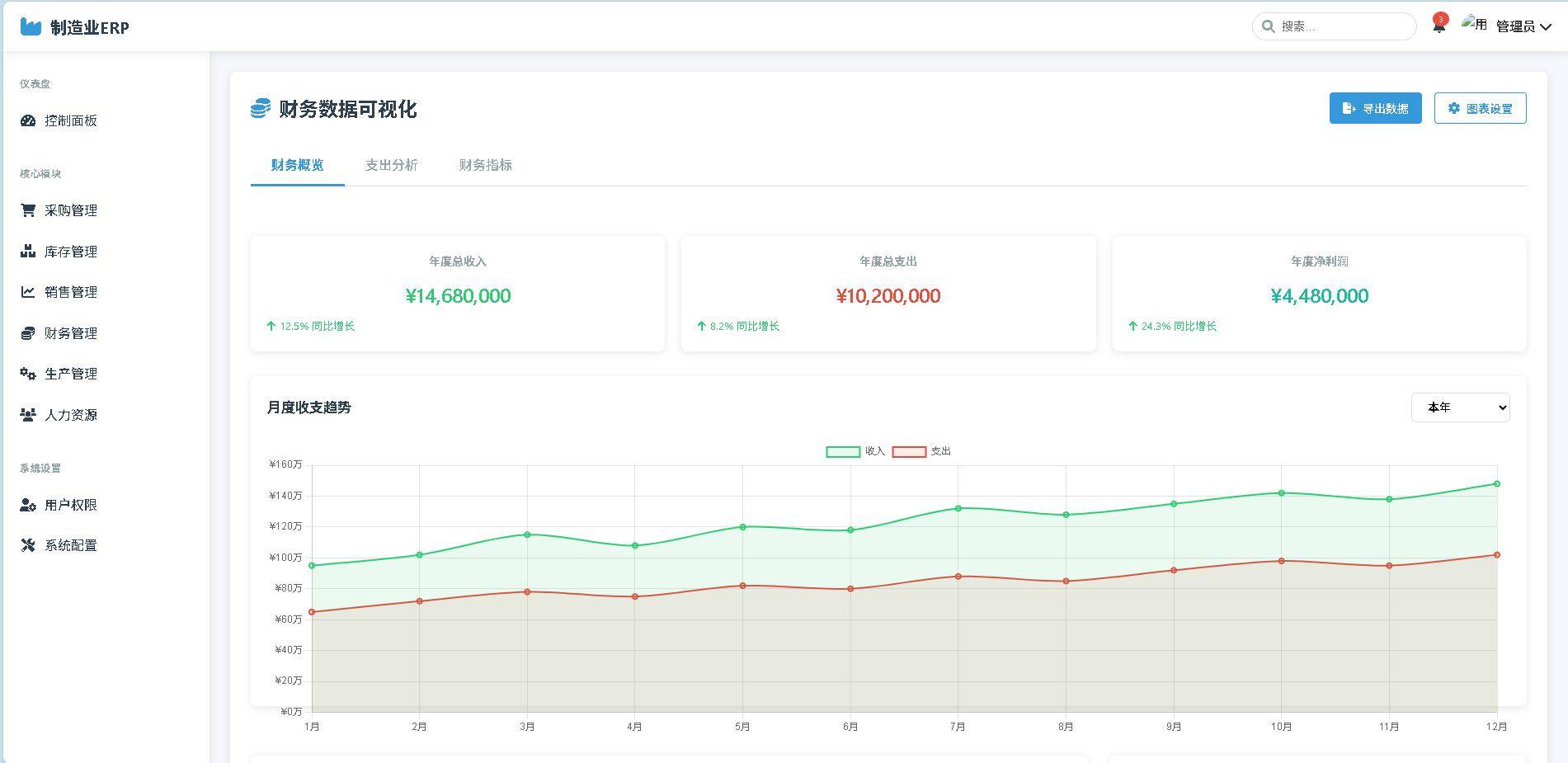Screen dimensions: 1568x763
Task: Click the 库存管理 boxes icon
Action: pyautogui.click(x=28, y=252)
